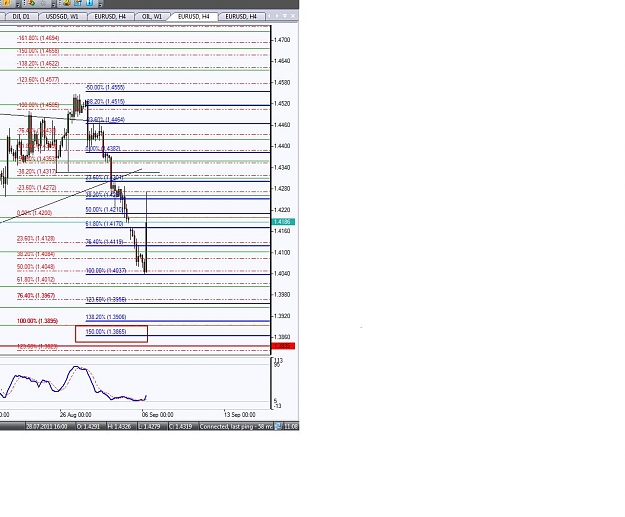
Task: Click the 13 Sep 00:00 time axis label
Action: tap(240, 415)
